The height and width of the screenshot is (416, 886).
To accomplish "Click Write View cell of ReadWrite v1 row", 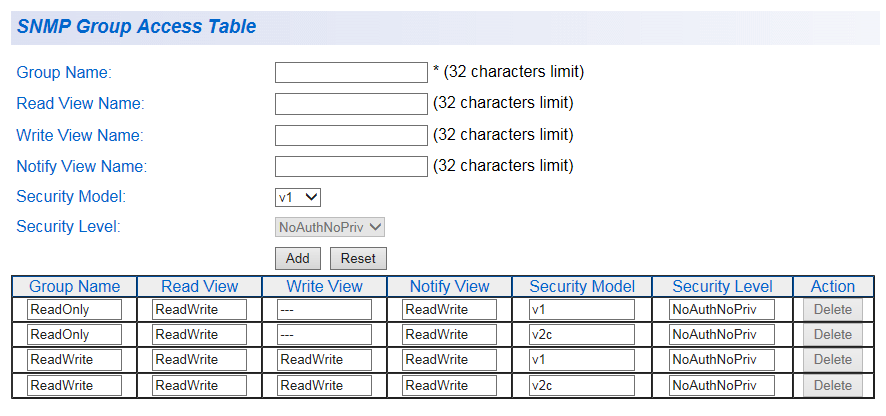I will tap(324, 359).
